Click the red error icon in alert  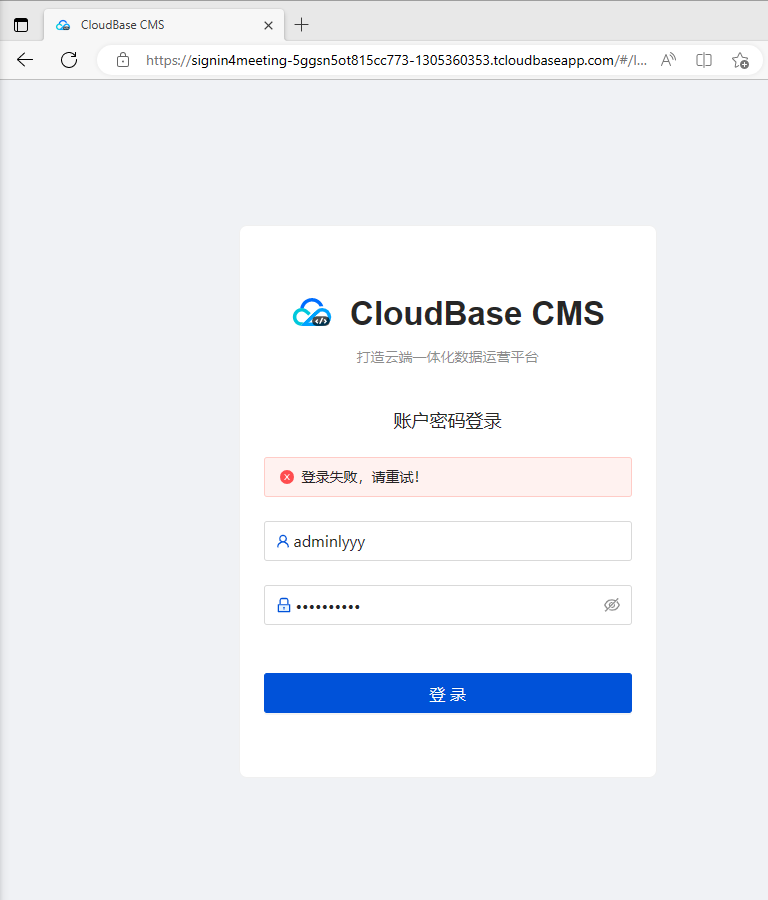coord(287,477)
